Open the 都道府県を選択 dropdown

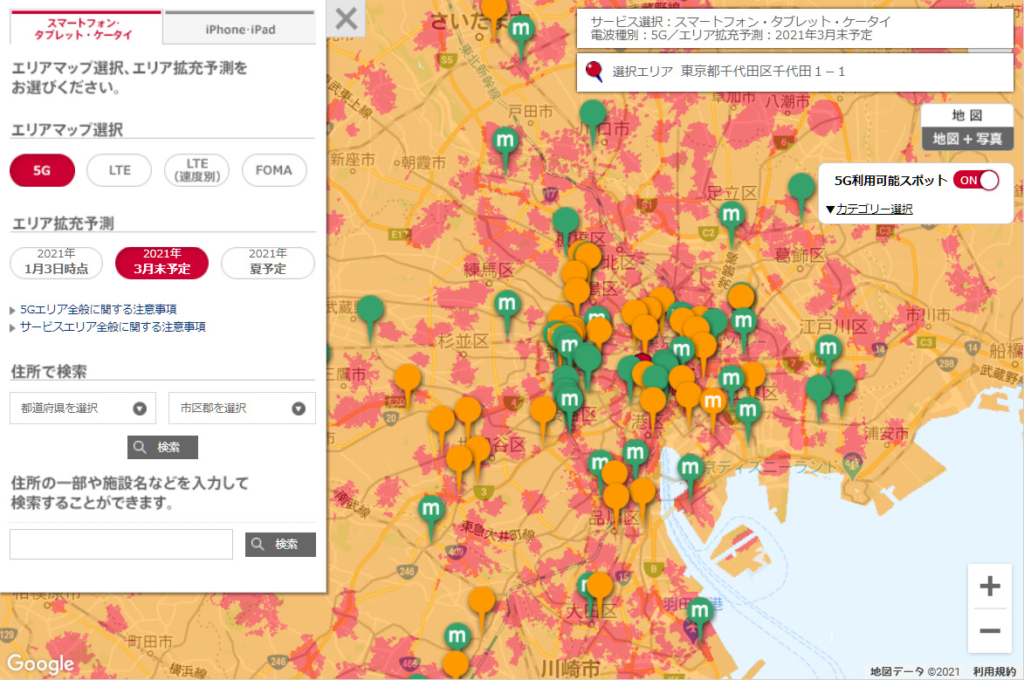pyautogui.click(x=83, y=408)
